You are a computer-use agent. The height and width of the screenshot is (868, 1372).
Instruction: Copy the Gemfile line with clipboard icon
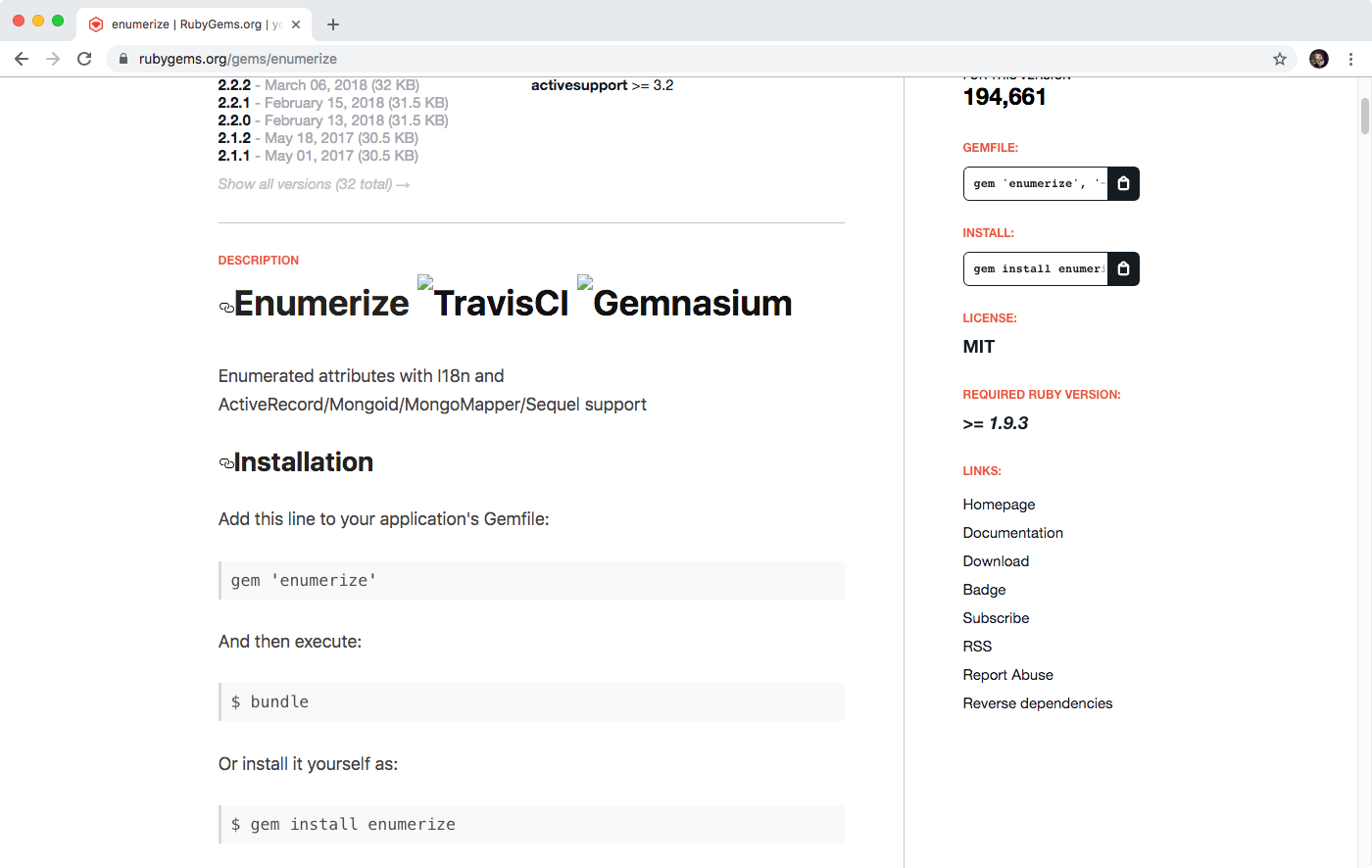click(x=1123, y=183)
